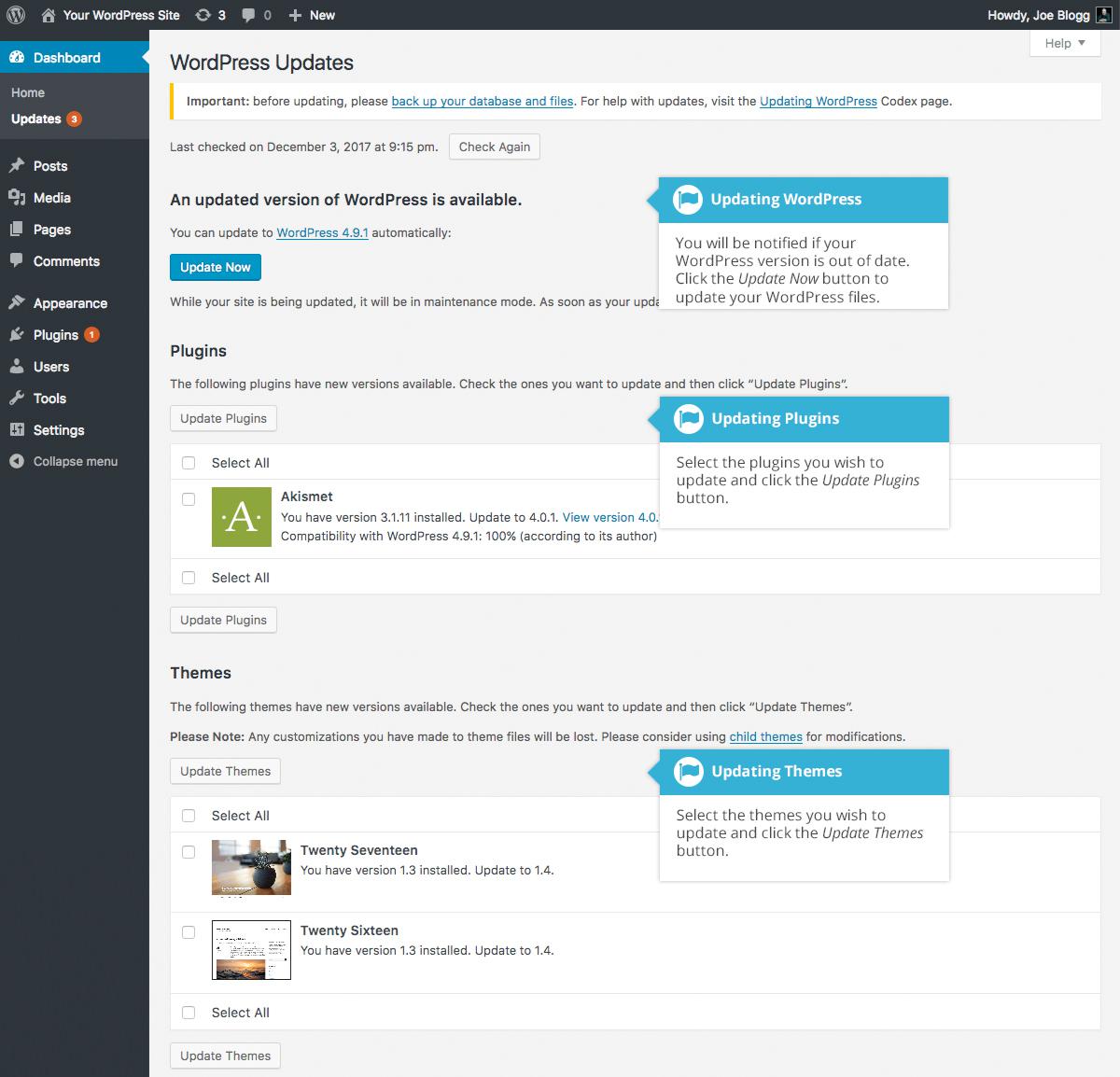Image resolution: width=1120 pixels, height=1077 pixels.
Task: Tick the Twenty Seventeen theme checkbox
Action: 189,852
